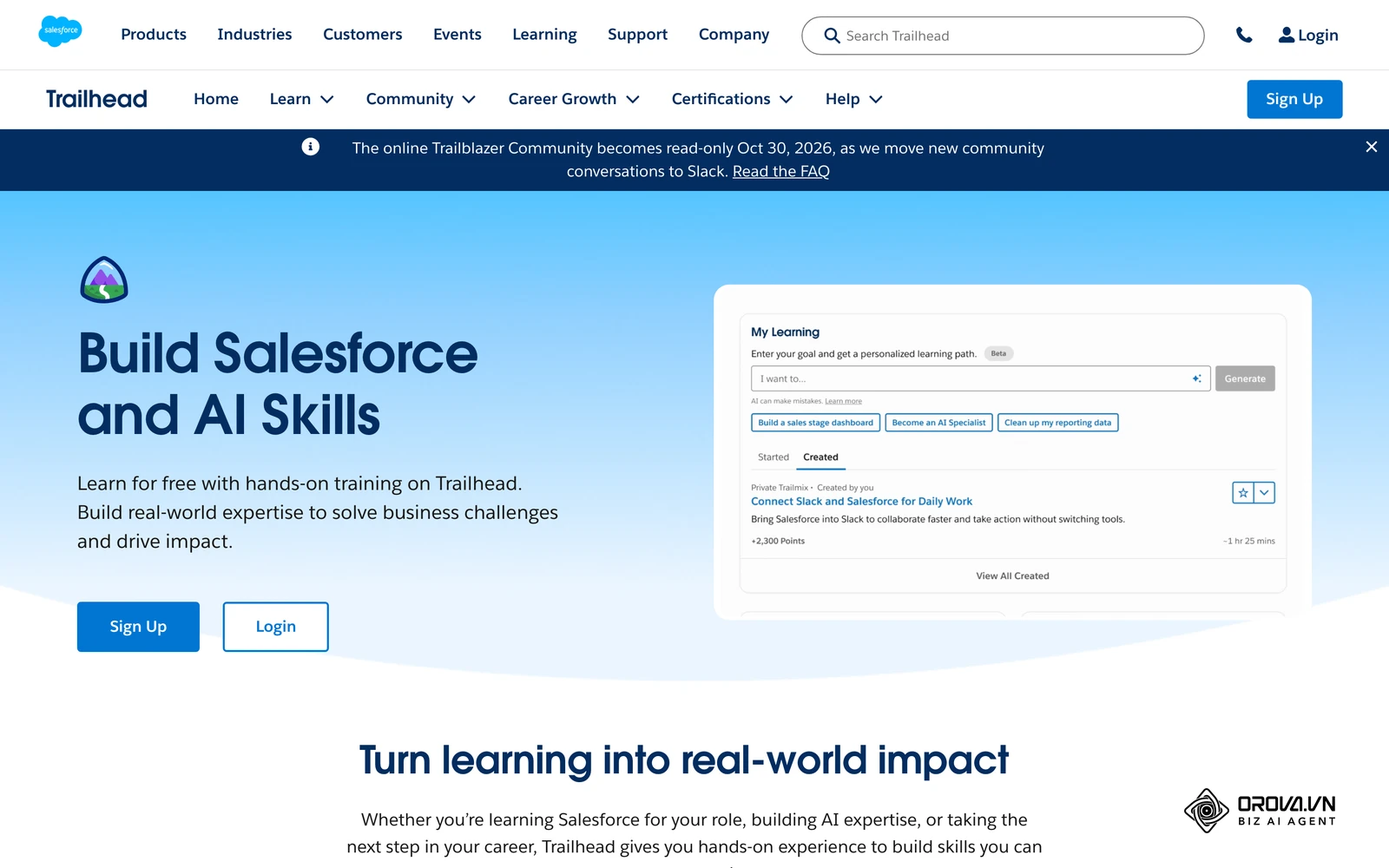This screenshot has width=1389, height=868.
Task: Expand the Community dropdown menu
Action: (x=420, y=99)
